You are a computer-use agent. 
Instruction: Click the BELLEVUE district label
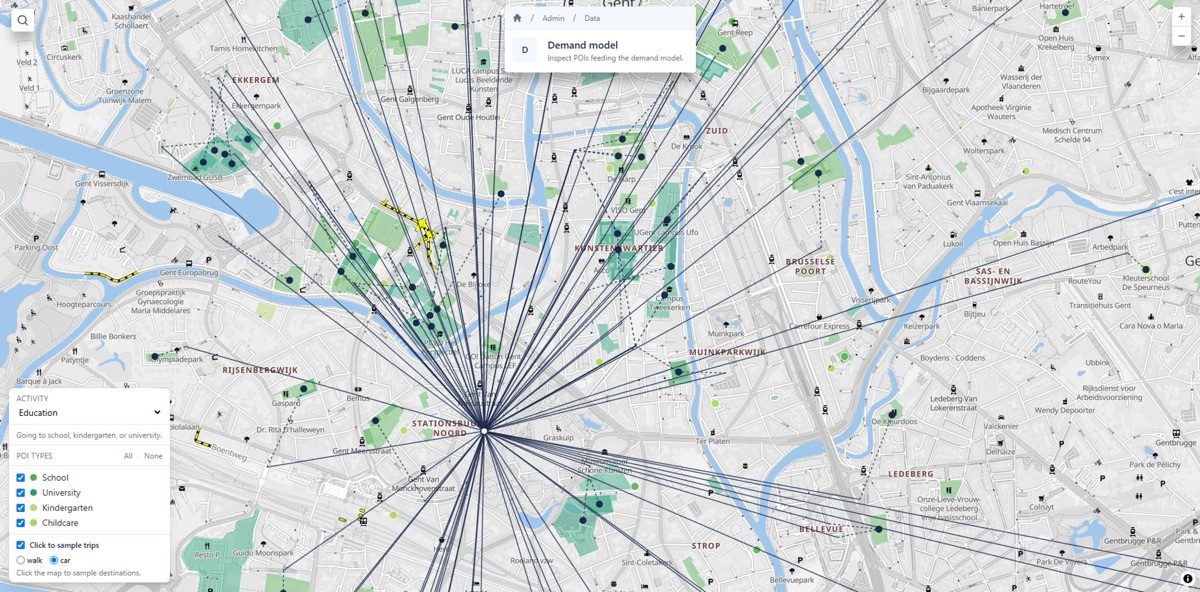(822, 529)
